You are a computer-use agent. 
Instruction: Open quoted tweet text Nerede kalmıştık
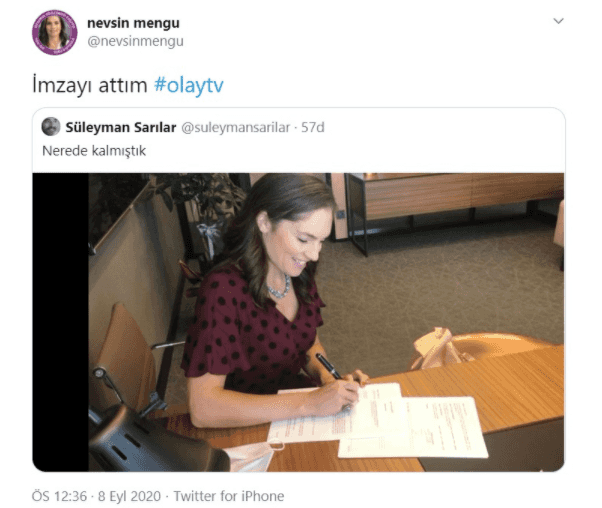tap(94, 151)
